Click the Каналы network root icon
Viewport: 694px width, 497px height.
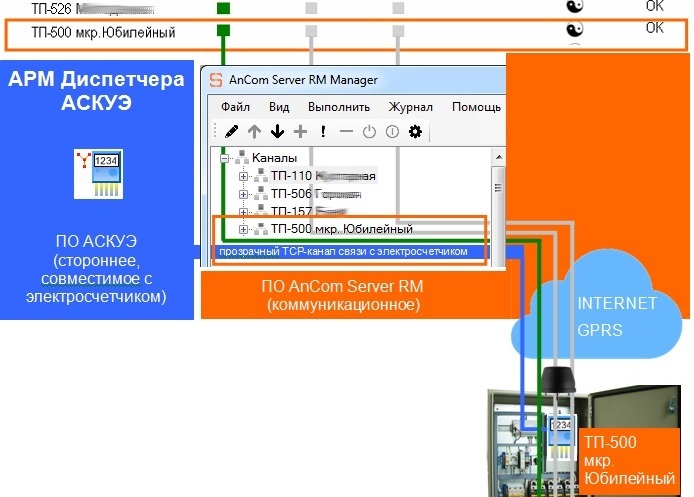click(x=242, y=158)
